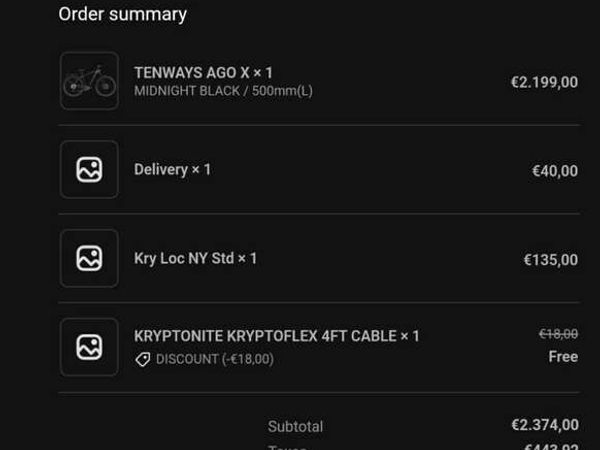Select the Kry Loc NY Std item name
Image resolution: width=600 pixels, height=450 pixels.
pos(195,258)
